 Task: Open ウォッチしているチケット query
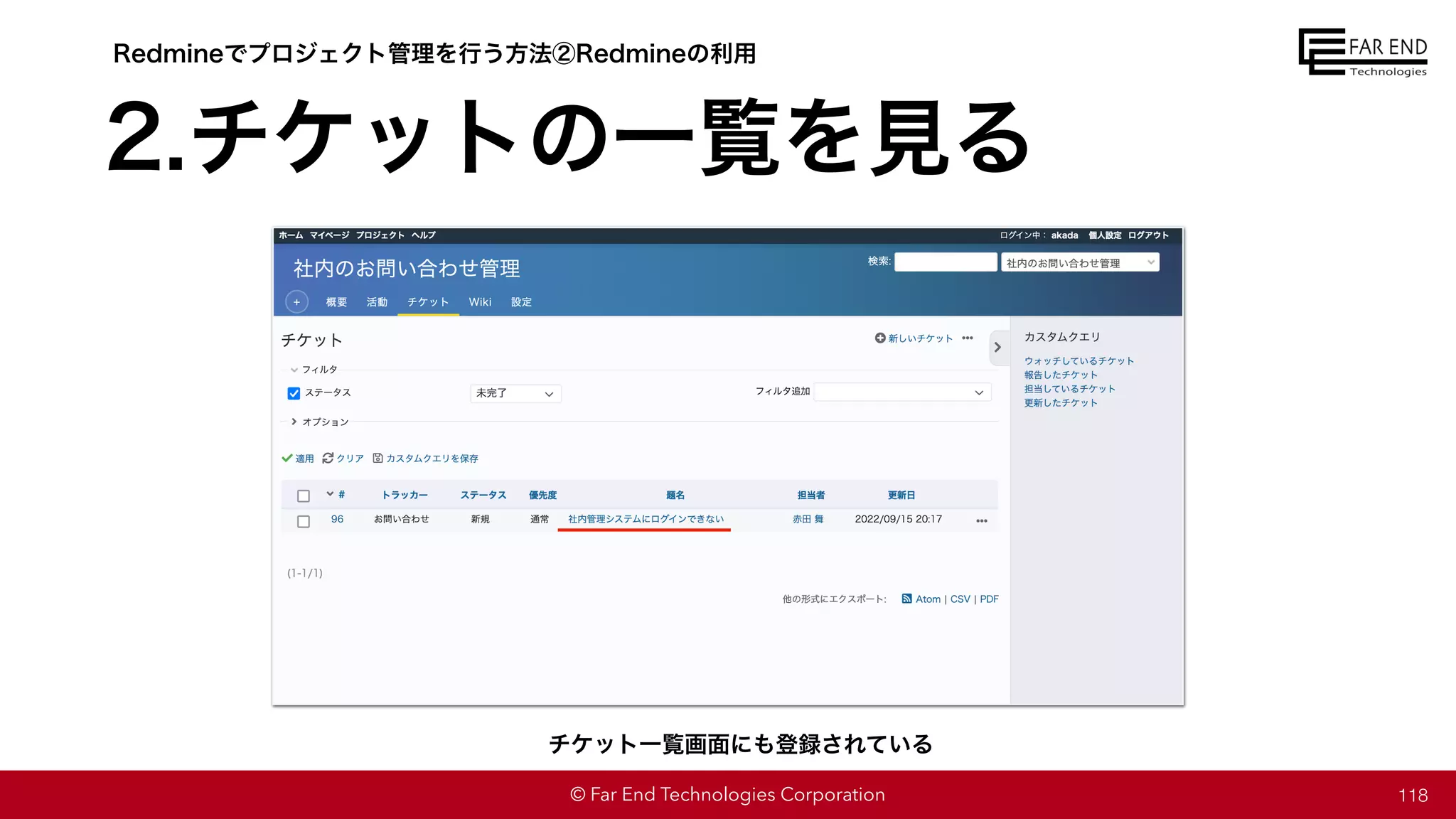1079,361
